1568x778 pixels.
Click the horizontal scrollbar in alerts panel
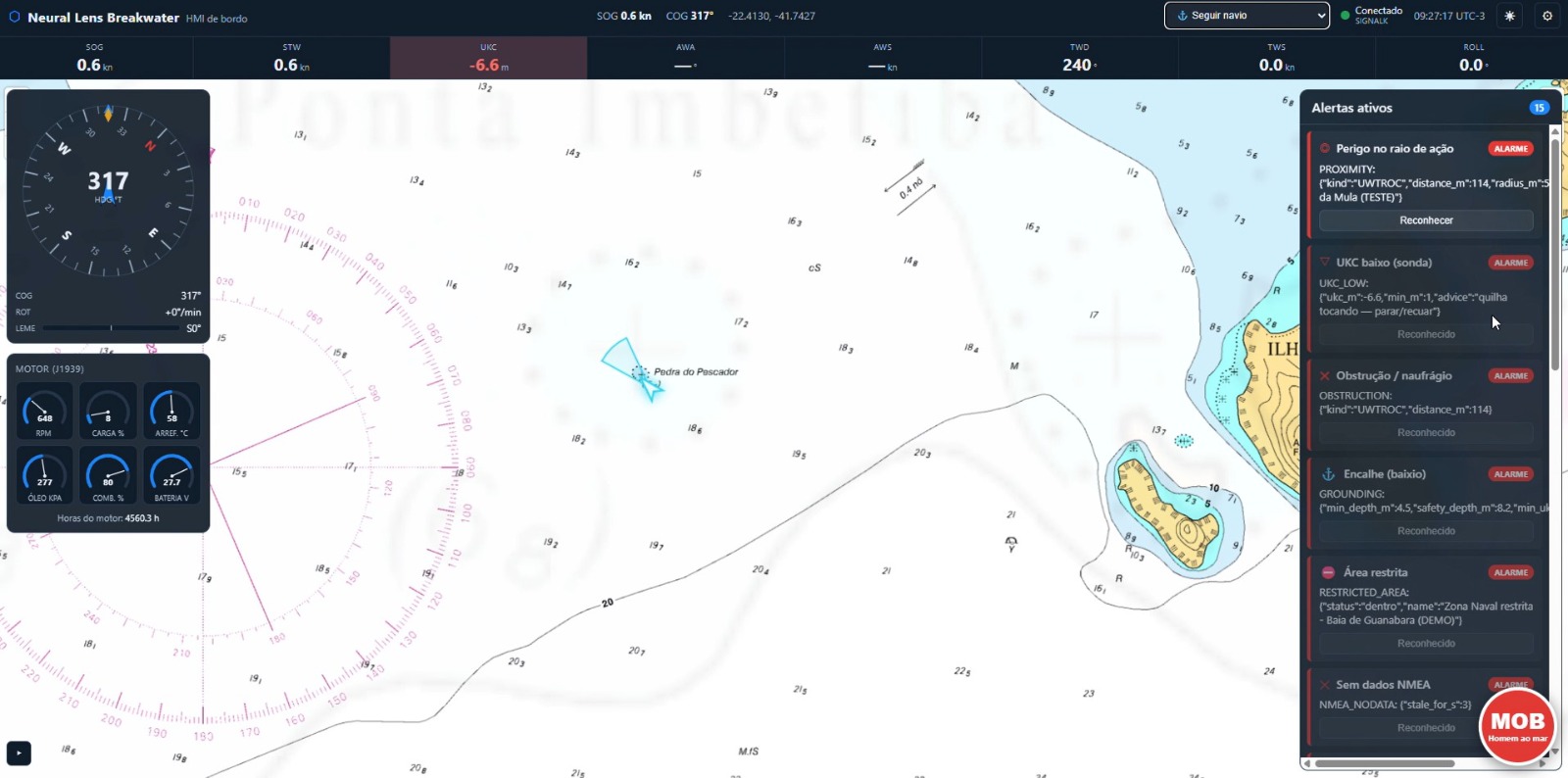(1385, 763)
